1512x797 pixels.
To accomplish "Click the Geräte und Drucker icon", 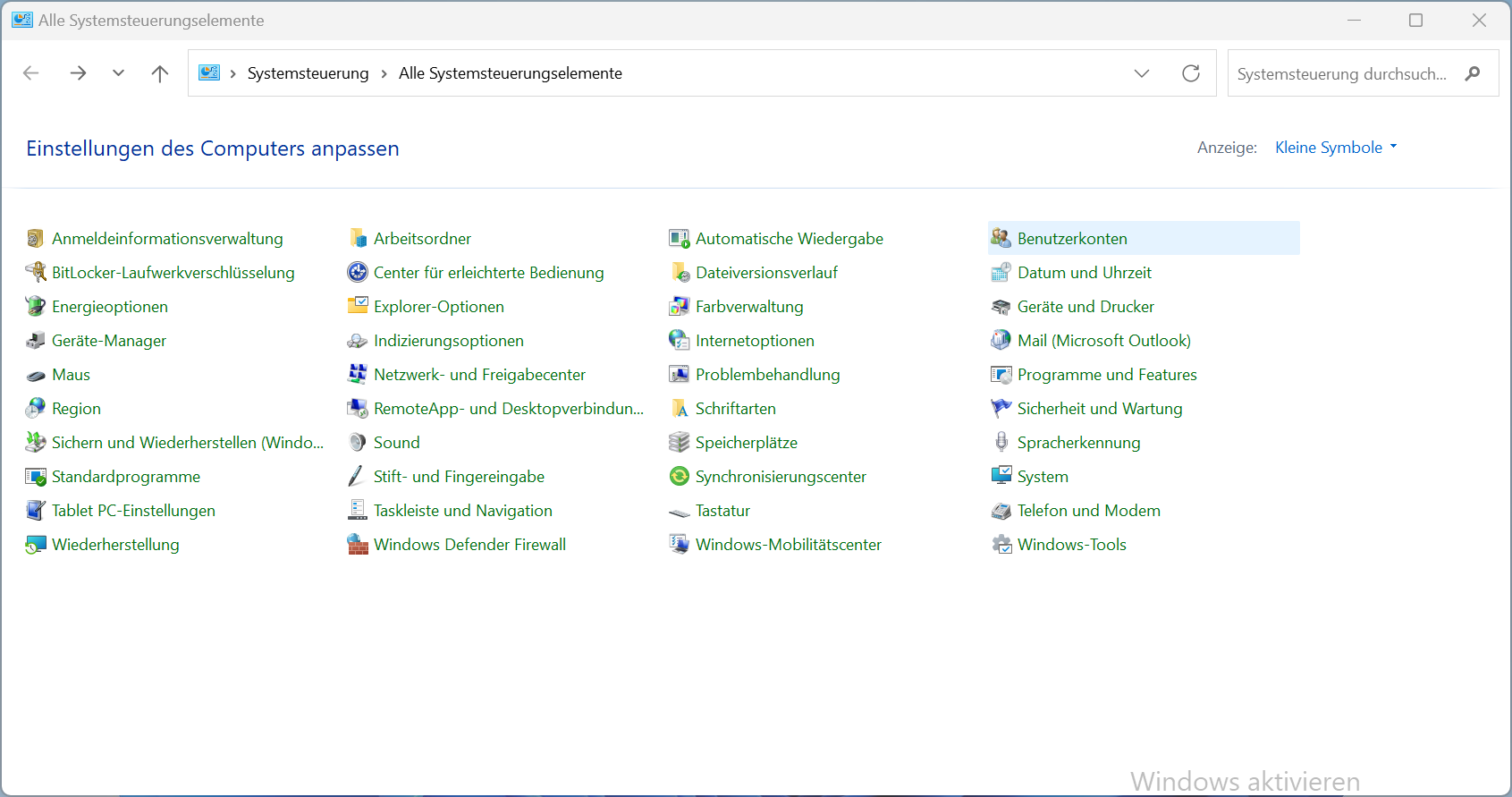I will (x=1001, y=307).
